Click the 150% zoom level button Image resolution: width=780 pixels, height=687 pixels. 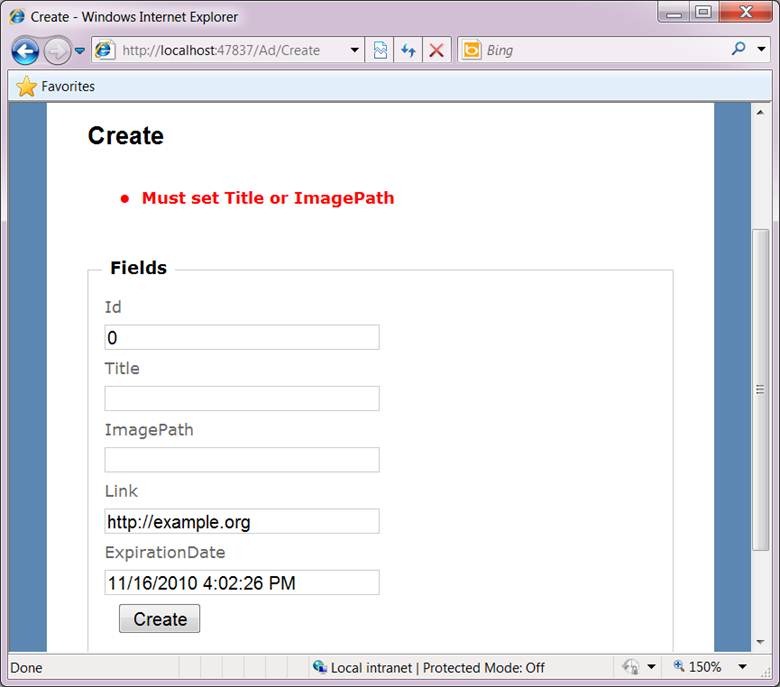(x=697, y=667)
